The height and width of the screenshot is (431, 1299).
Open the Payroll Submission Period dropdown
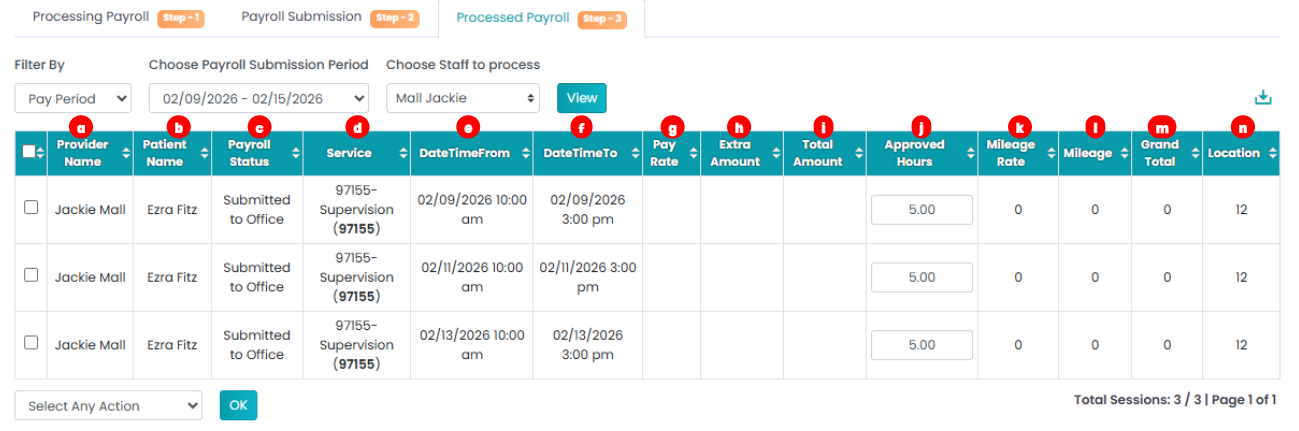pos(259,98)
